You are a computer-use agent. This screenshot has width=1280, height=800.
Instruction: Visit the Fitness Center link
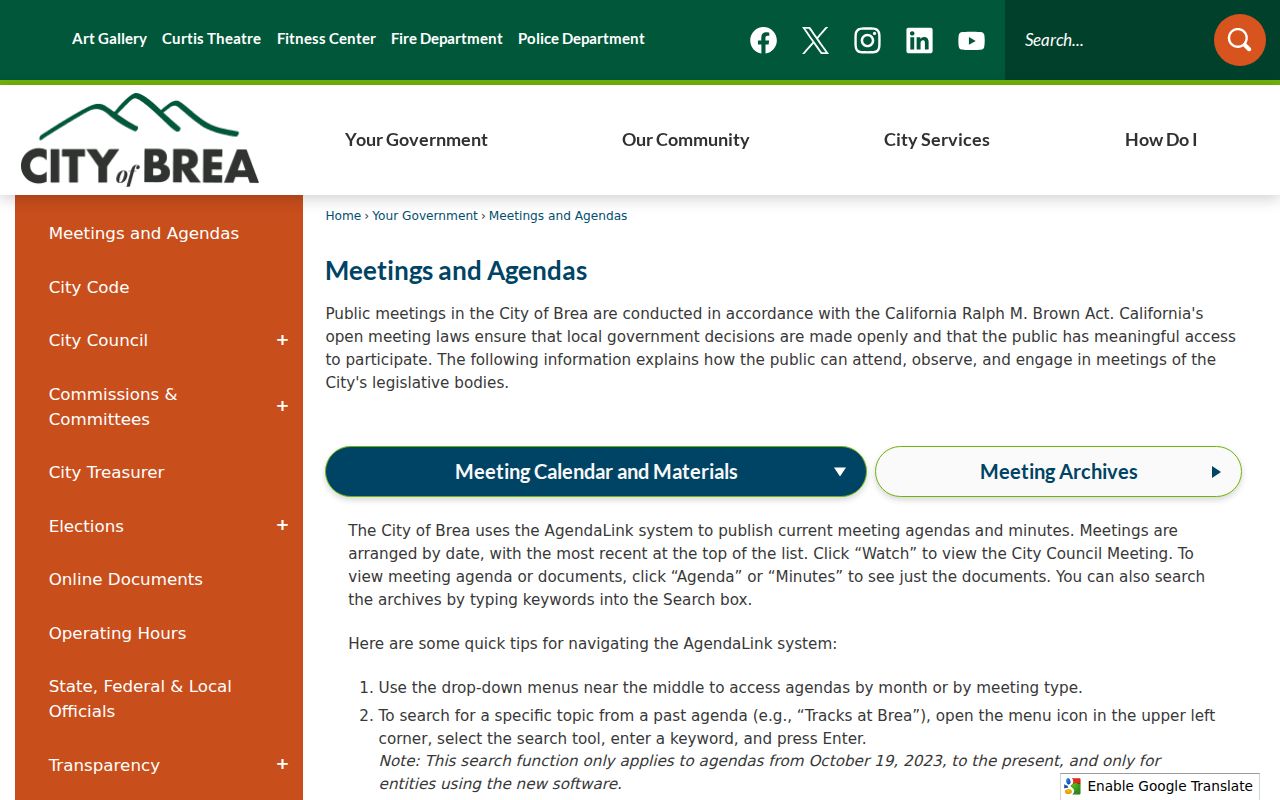(x=326, y=39)
